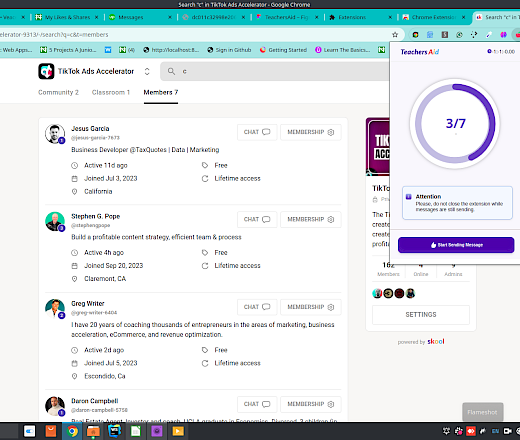Viewport: 520px width, 440px height.
Task: Open the purple app icon in taskbar
Action: (157, 431)
